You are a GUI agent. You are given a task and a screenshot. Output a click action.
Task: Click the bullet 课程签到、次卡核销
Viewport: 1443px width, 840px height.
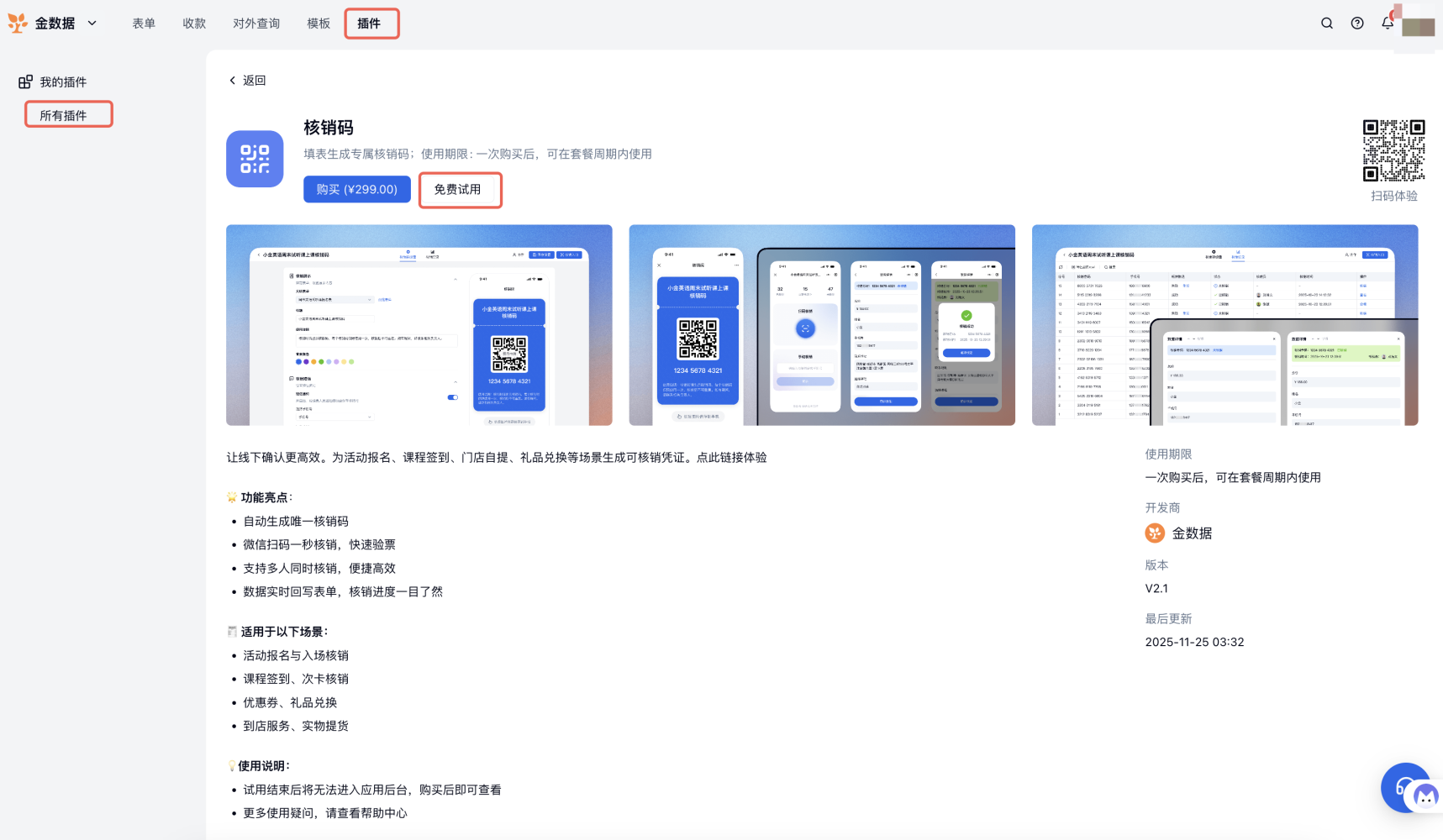click(x=296, y=680)
